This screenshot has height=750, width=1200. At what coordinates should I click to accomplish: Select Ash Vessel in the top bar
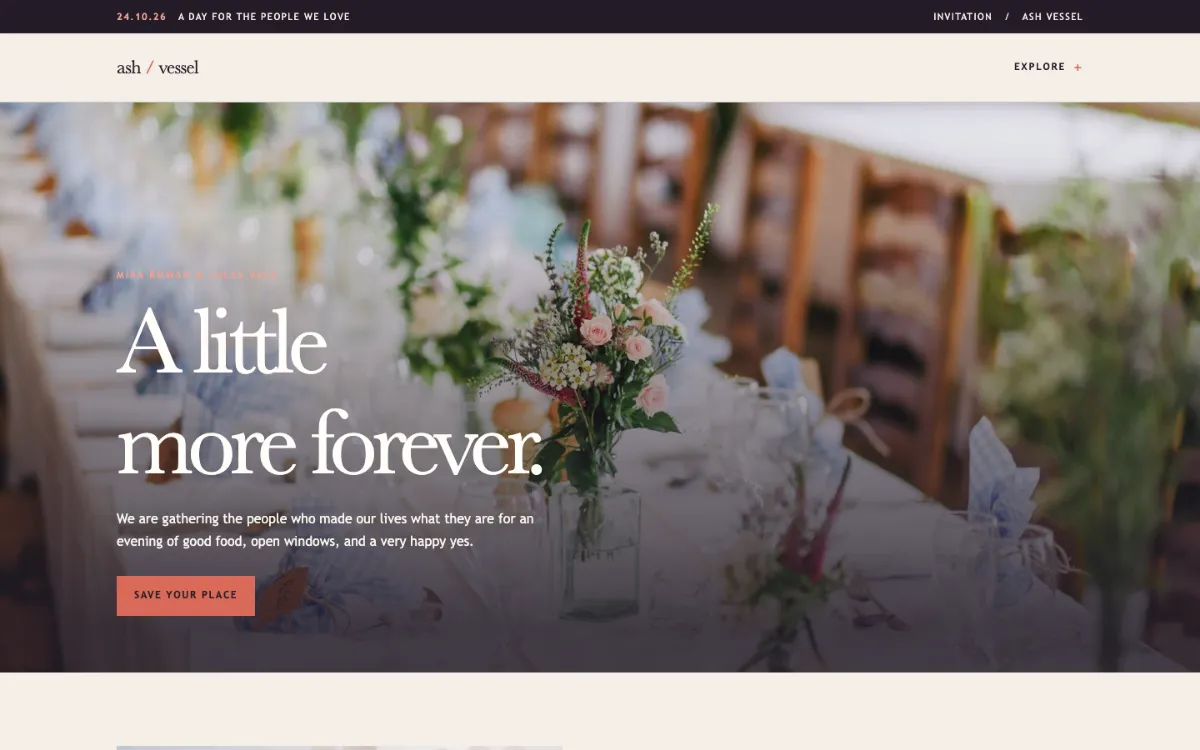pos(1052,17)
